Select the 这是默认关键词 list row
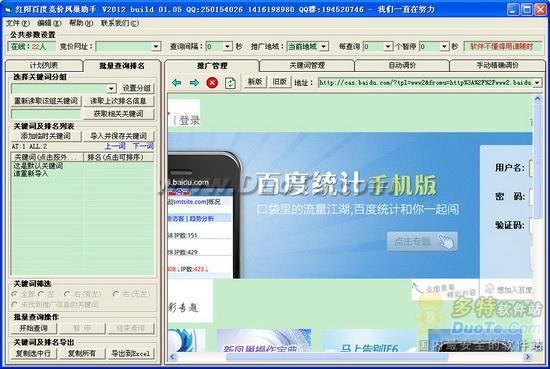 (38, 166)
